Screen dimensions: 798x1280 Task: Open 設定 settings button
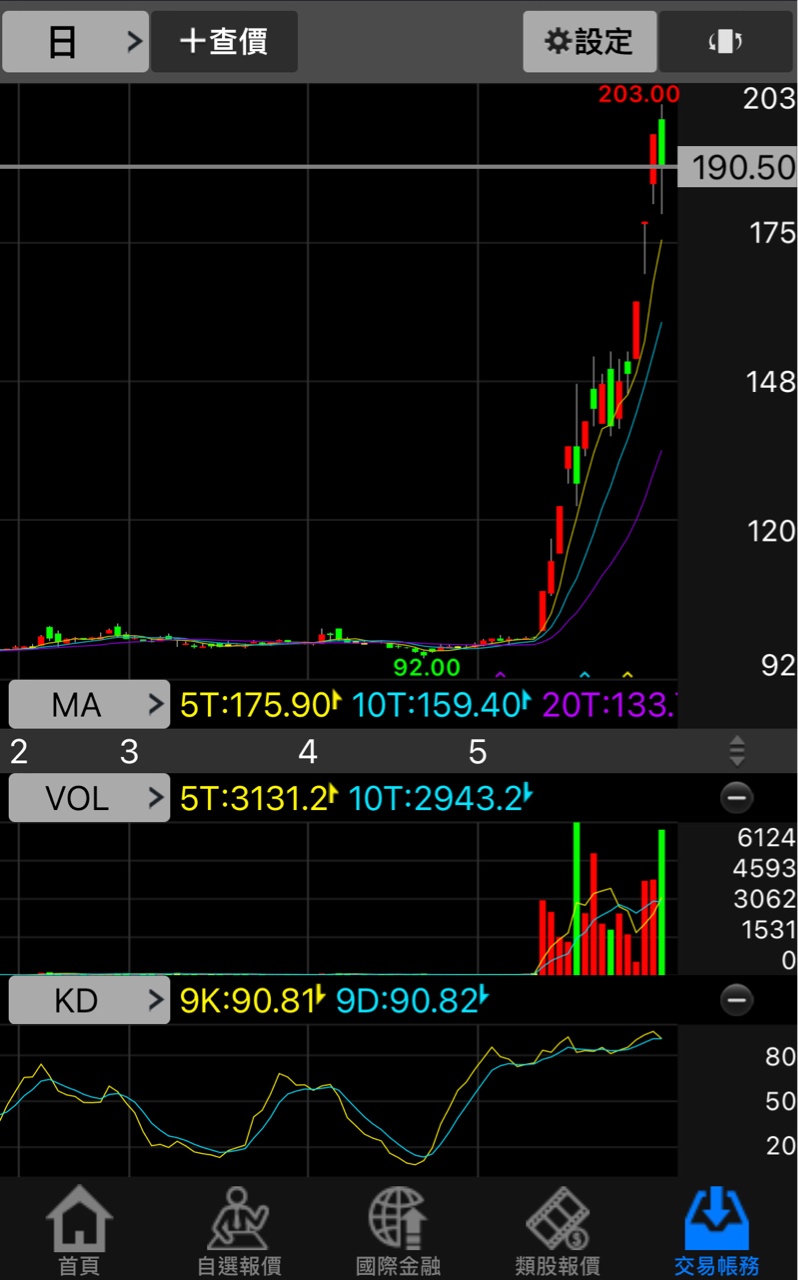[589, 42]
